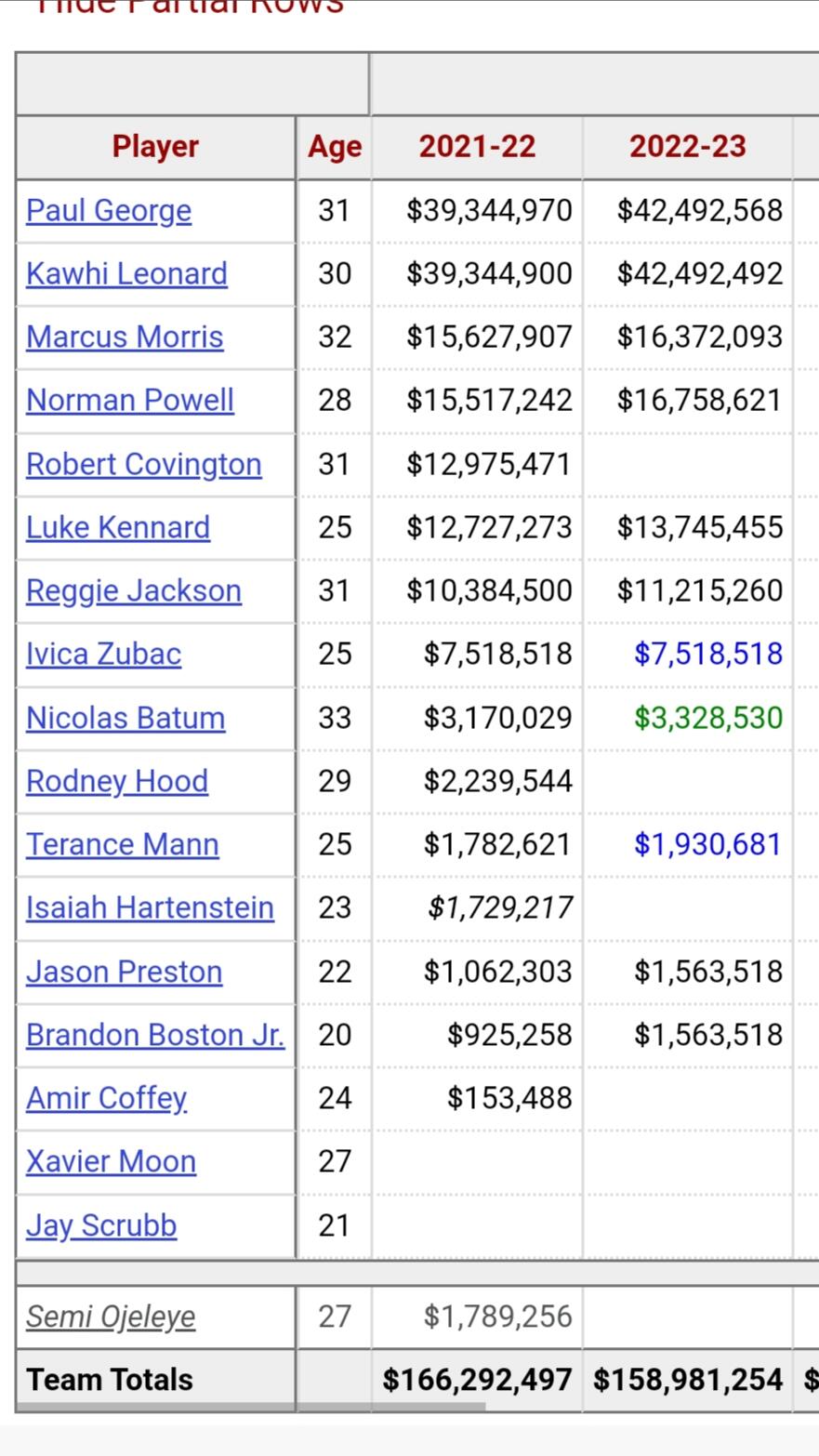Click Nicolas Batum's green $3,328,530 salary
This screenshot has width=819, height=1456.
pos(708,718)
